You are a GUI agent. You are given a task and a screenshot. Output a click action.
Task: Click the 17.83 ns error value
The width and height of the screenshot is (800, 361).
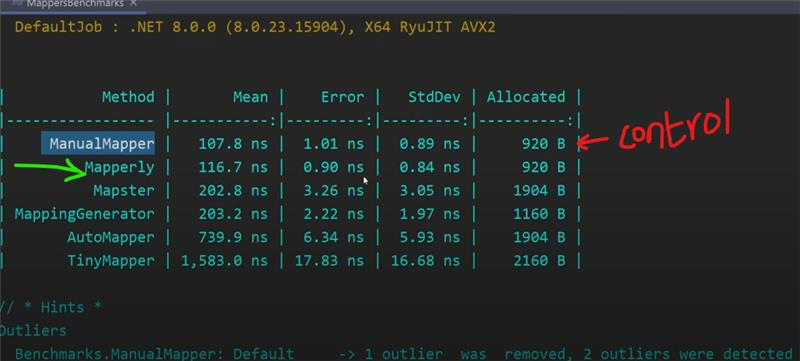(330, 261)
